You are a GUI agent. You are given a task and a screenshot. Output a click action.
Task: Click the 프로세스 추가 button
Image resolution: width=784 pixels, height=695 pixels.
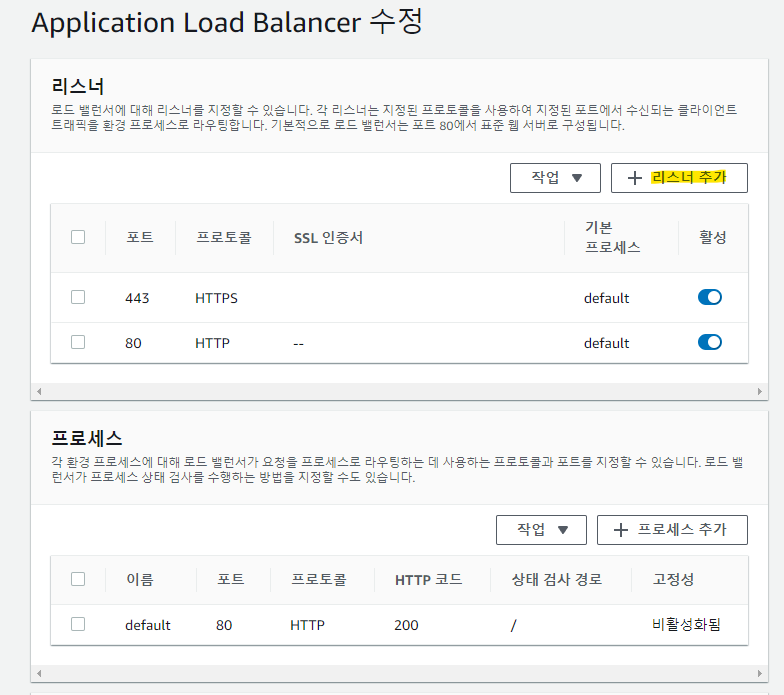tap(672, 530)
